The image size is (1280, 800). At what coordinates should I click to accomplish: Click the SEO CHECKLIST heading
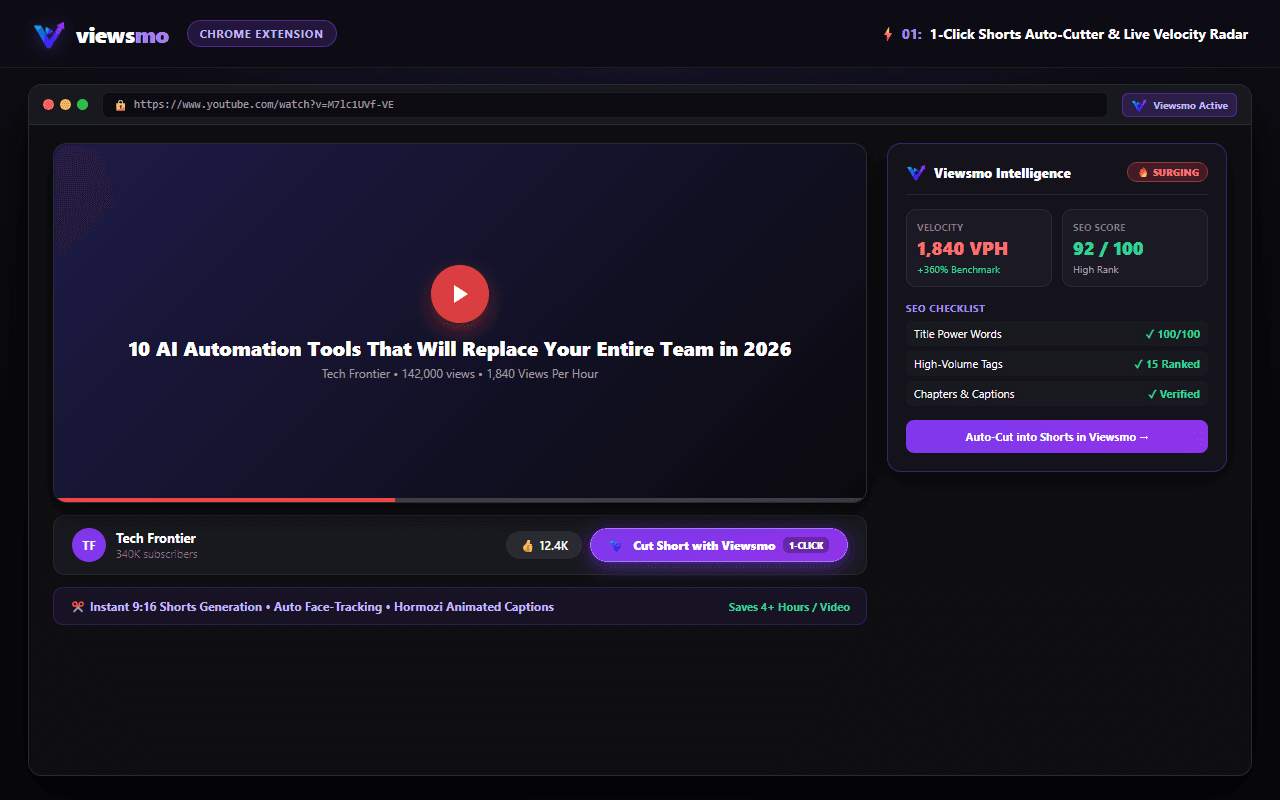click(945, 309)
